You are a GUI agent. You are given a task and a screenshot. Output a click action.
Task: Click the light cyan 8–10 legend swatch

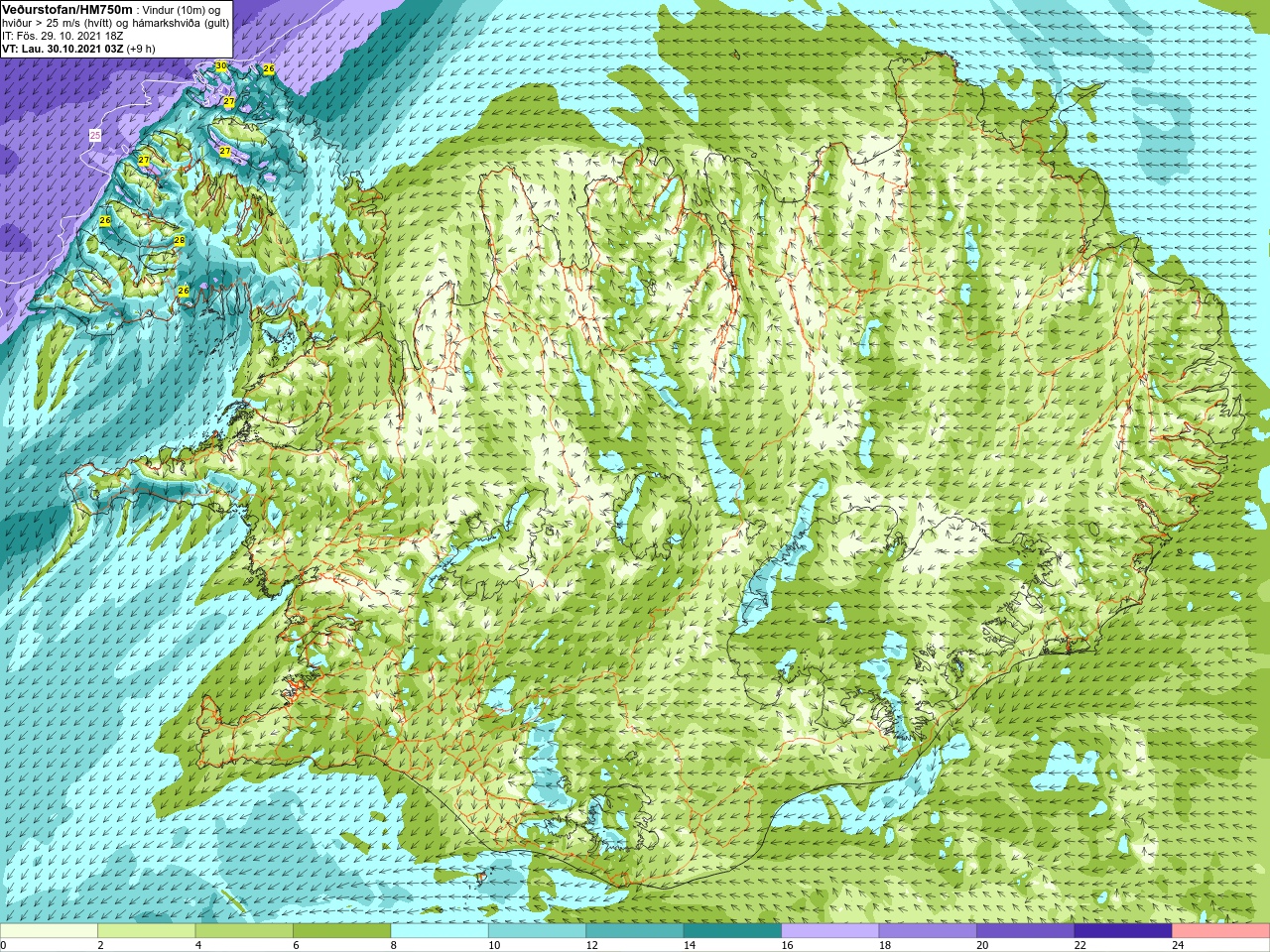[440, 931]
